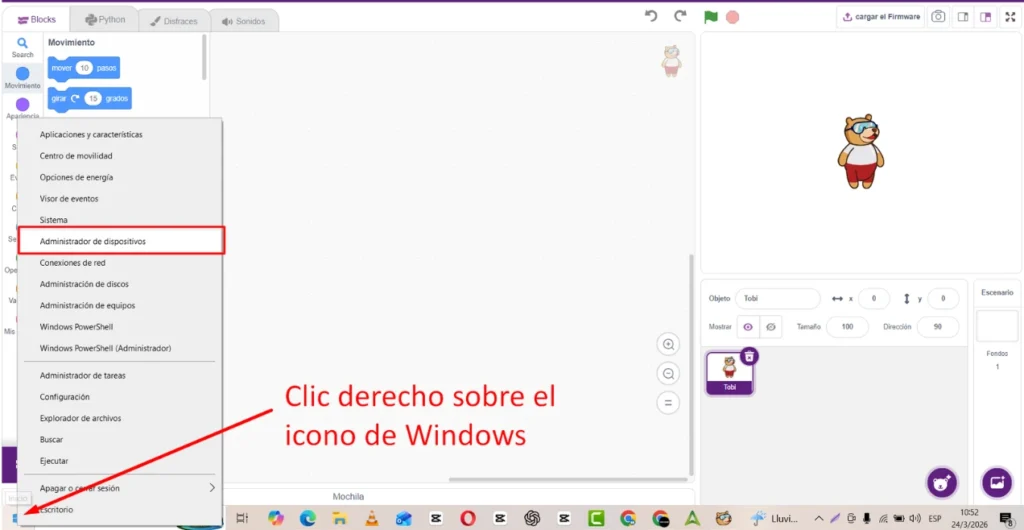Take a stage snapshot with camera icon
Viewport: 1024px width, 530px height.
(938, 17)
